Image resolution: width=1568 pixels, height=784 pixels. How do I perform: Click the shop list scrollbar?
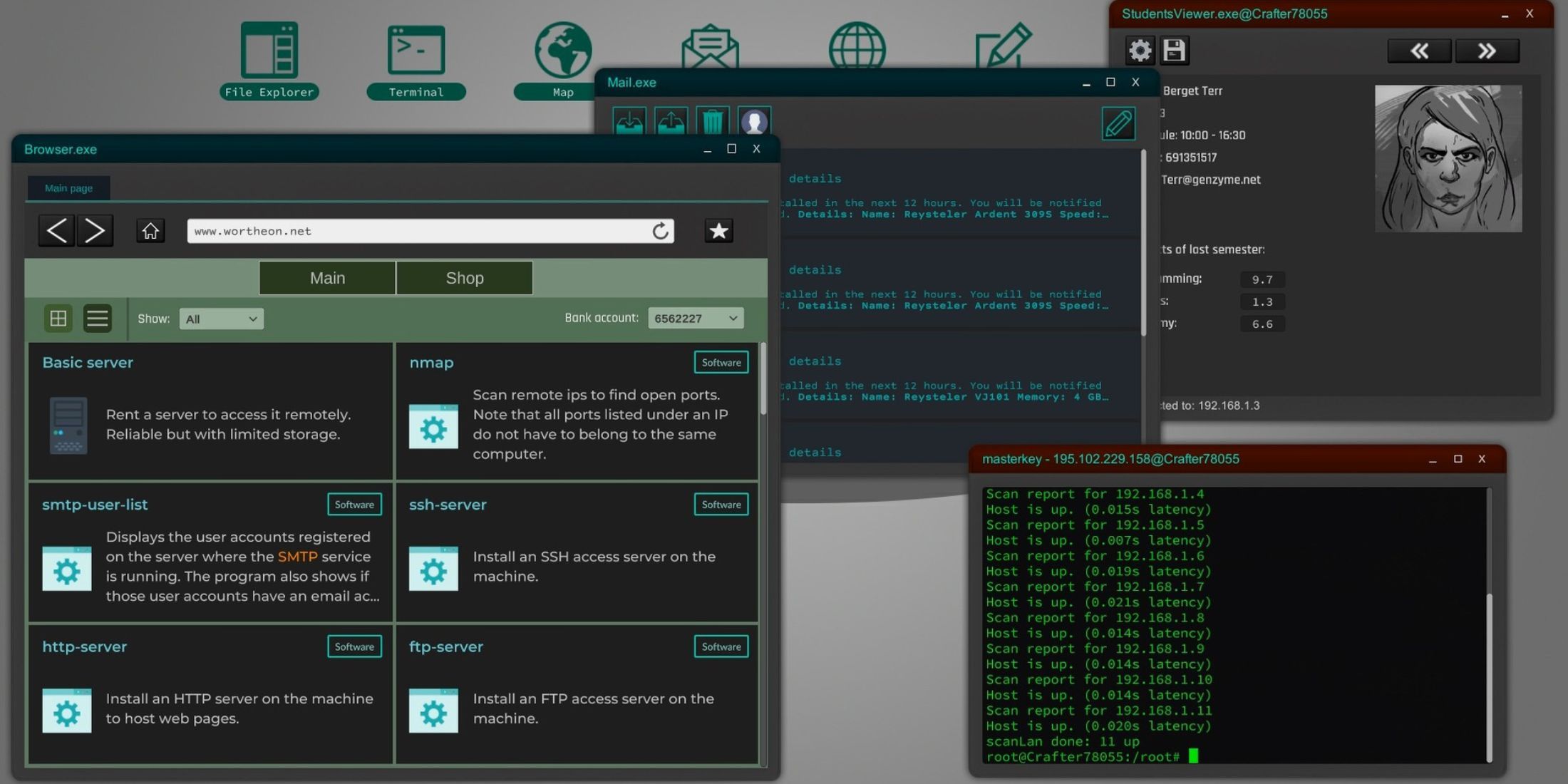[763, 379]
